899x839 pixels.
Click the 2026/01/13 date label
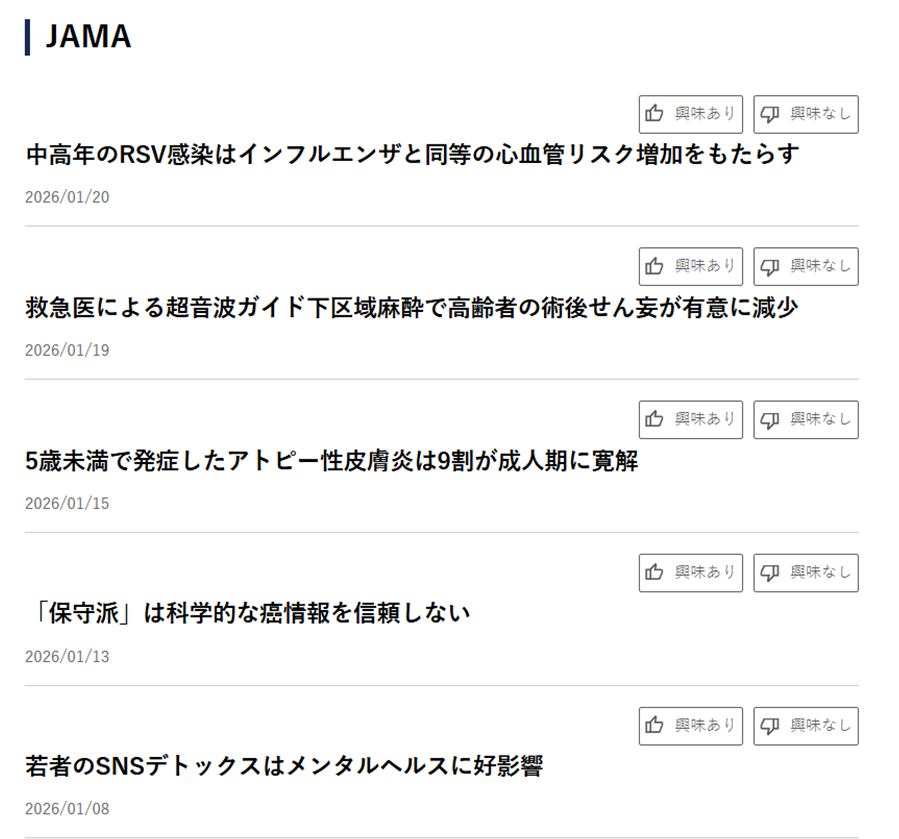tap(67, 657)
